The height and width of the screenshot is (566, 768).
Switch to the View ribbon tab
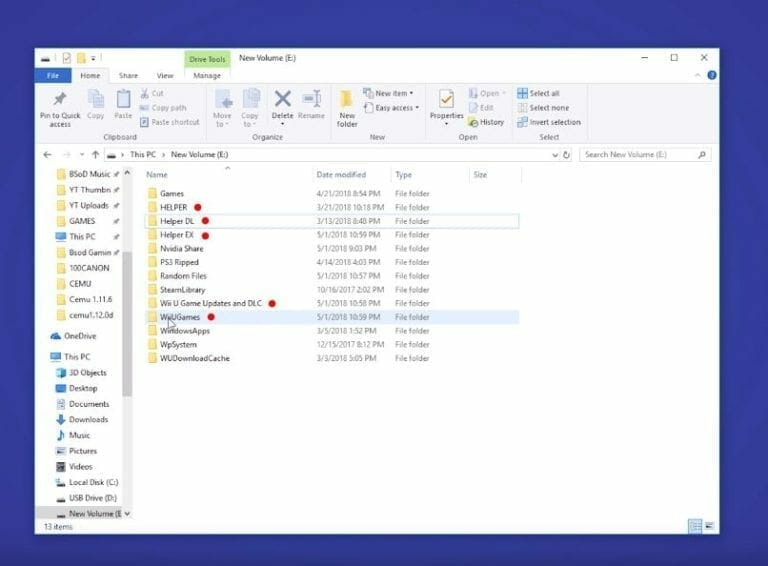(165, 75)
